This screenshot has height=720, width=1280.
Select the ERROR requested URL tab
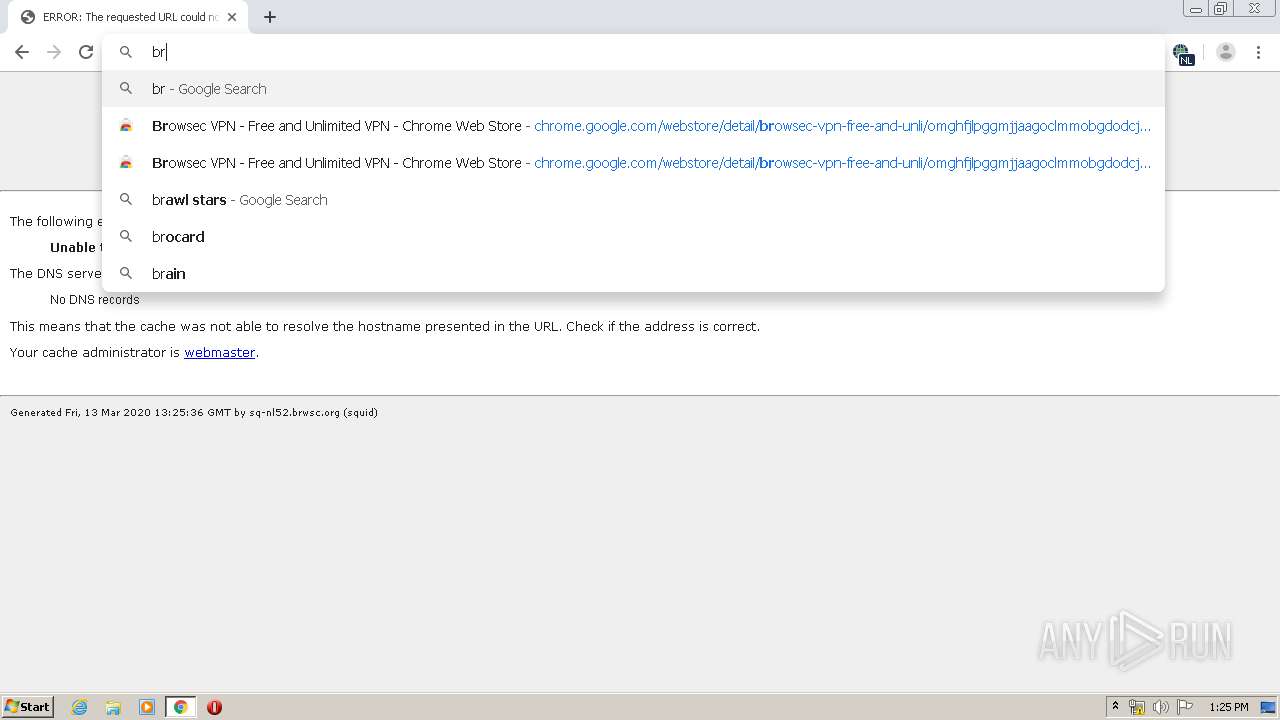coord(128,17)
